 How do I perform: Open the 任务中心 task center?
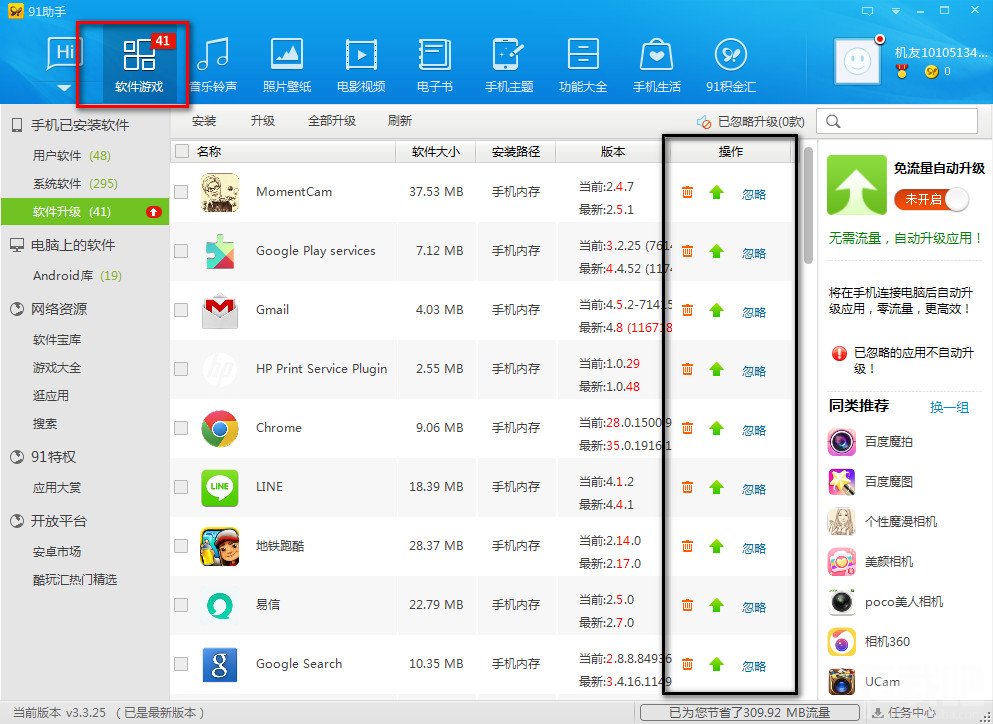click(x=904, y=713)
